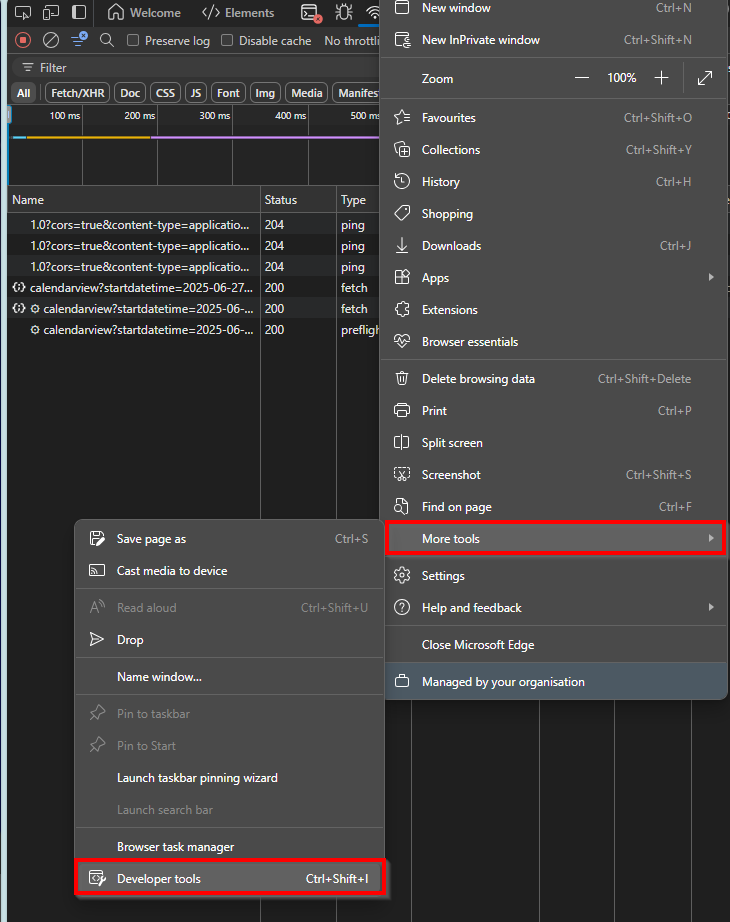Open the network search magnifier
The image size is (730, 922).
point(106,40)
